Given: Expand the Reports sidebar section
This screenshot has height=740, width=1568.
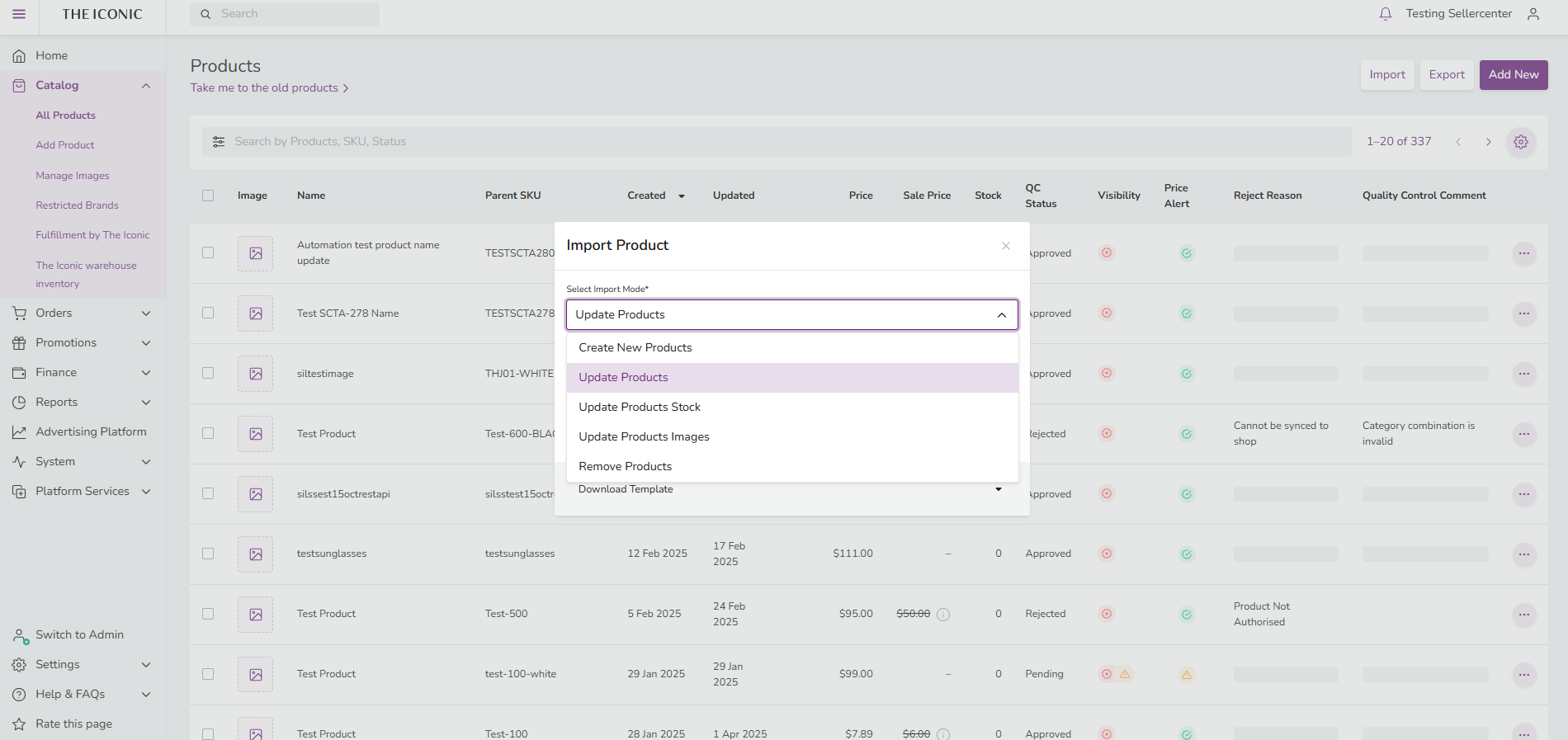Looking at the screenshot, I should (x=146, y=403).
